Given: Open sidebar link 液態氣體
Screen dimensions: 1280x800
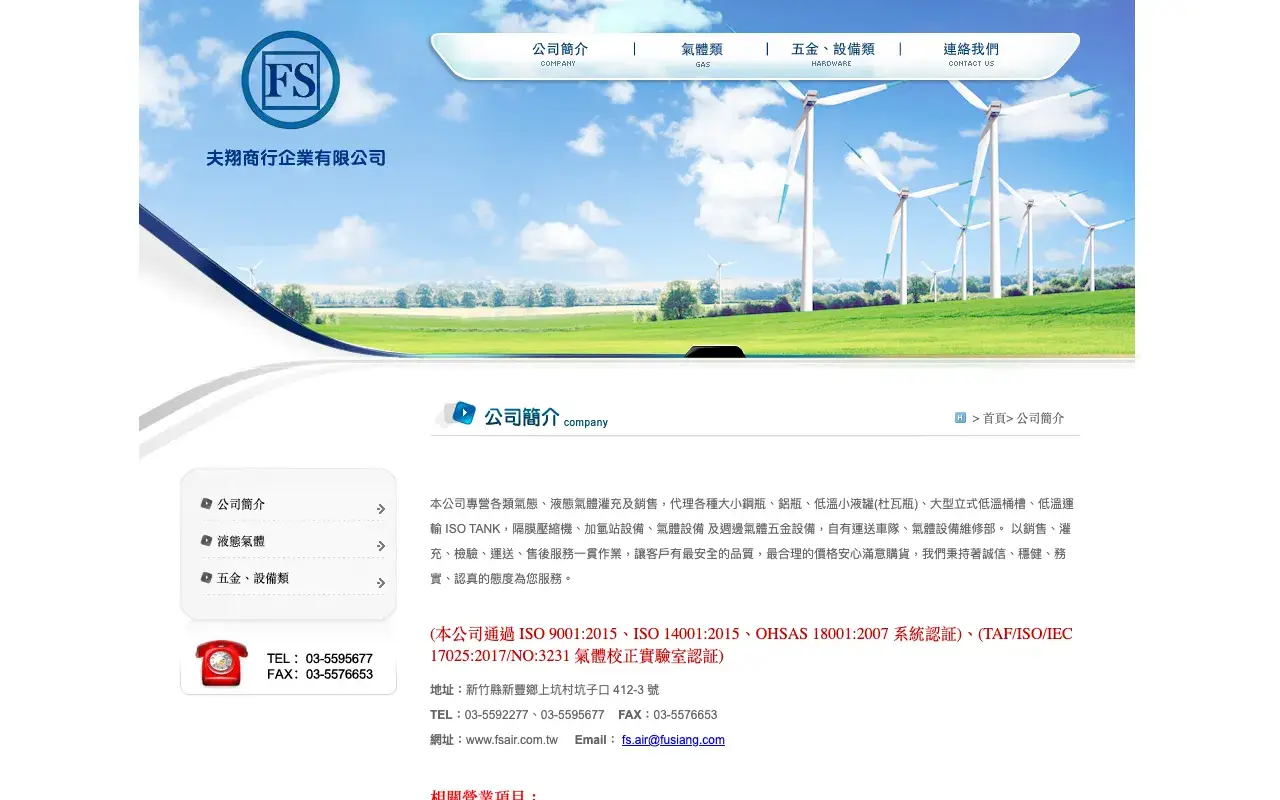Looking at the screenshot, I should point(241,541).
